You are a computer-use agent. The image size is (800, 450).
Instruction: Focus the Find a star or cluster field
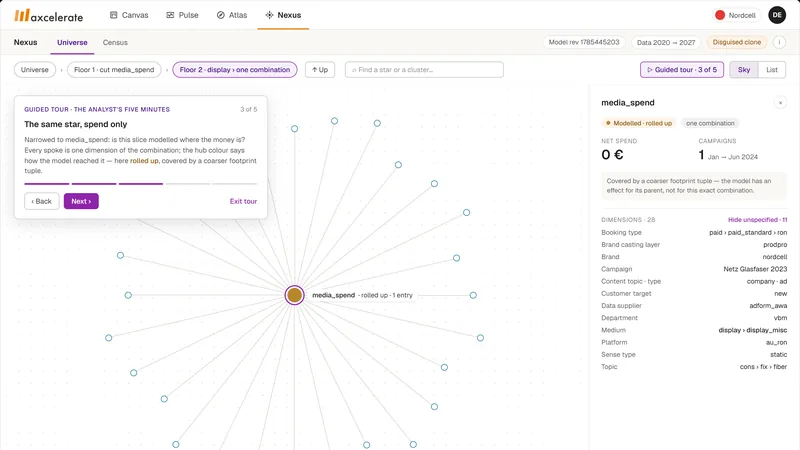click(424, 70)
